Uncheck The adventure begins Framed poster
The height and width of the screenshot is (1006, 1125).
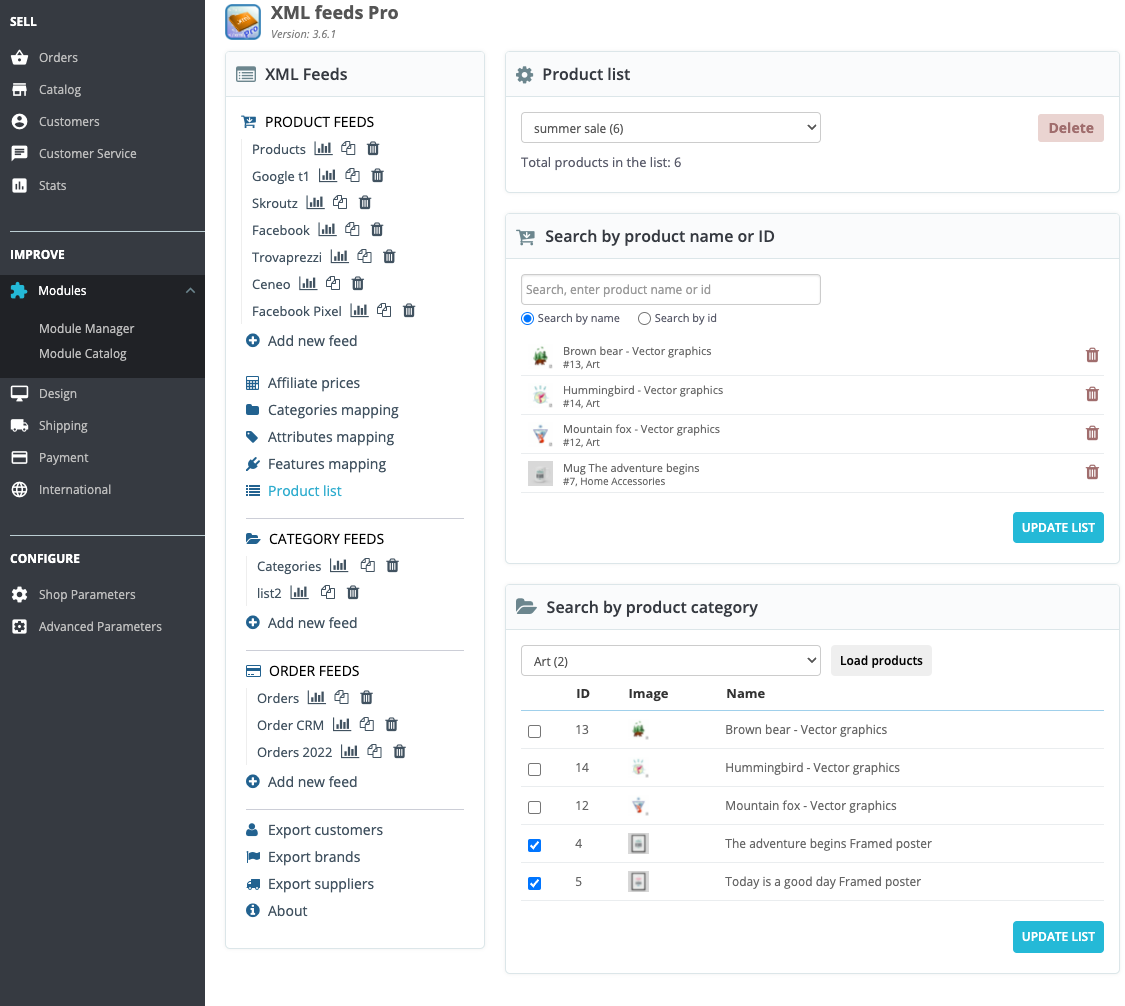[x=535, y=845]
